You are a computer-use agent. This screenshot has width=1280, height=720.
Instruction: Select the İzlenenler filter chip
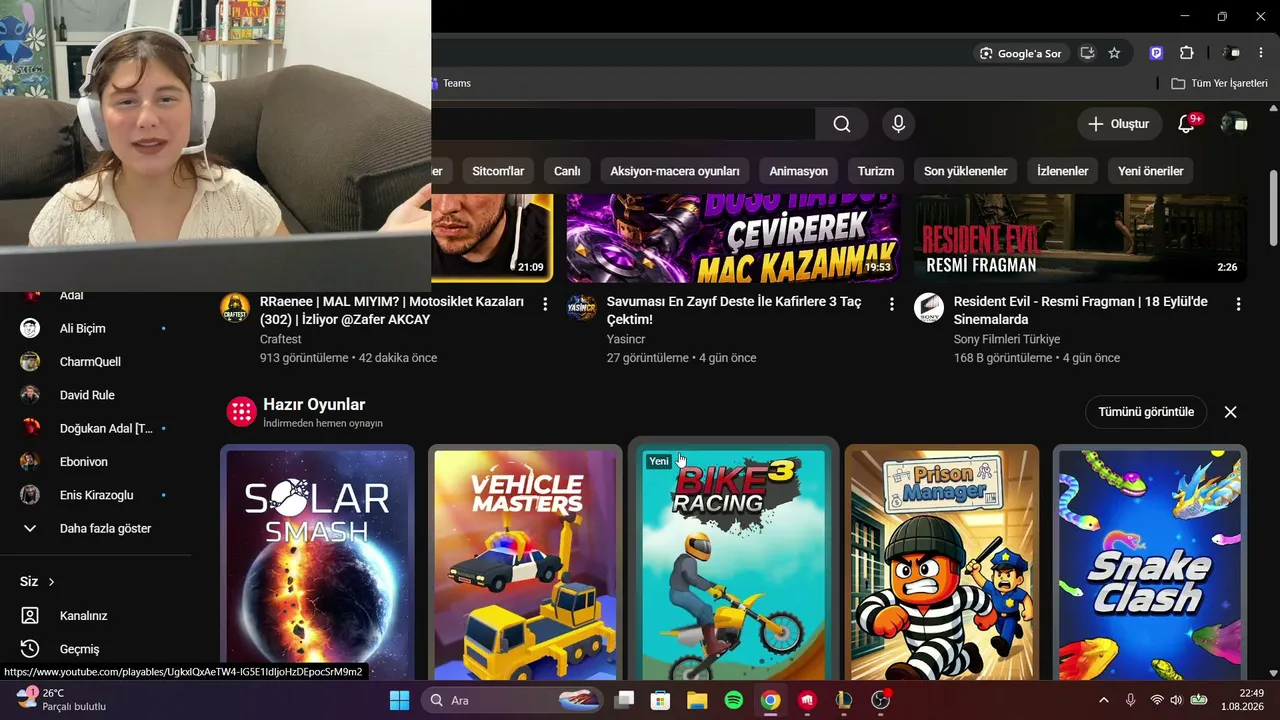coord(1062,171)
